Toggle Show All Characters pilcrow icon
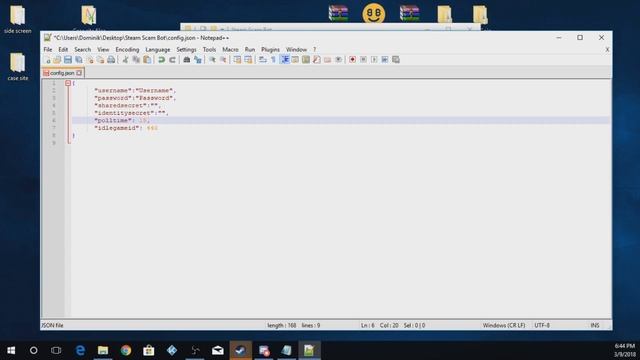The image size is (640, 360). point(273,60)
